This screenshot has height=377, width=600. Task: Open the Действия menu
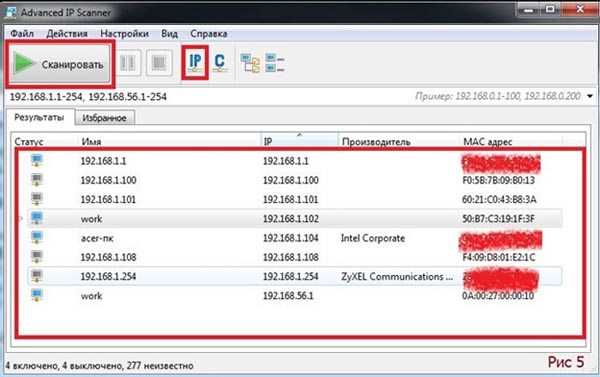pyautogui.click(x=67, y=34)
